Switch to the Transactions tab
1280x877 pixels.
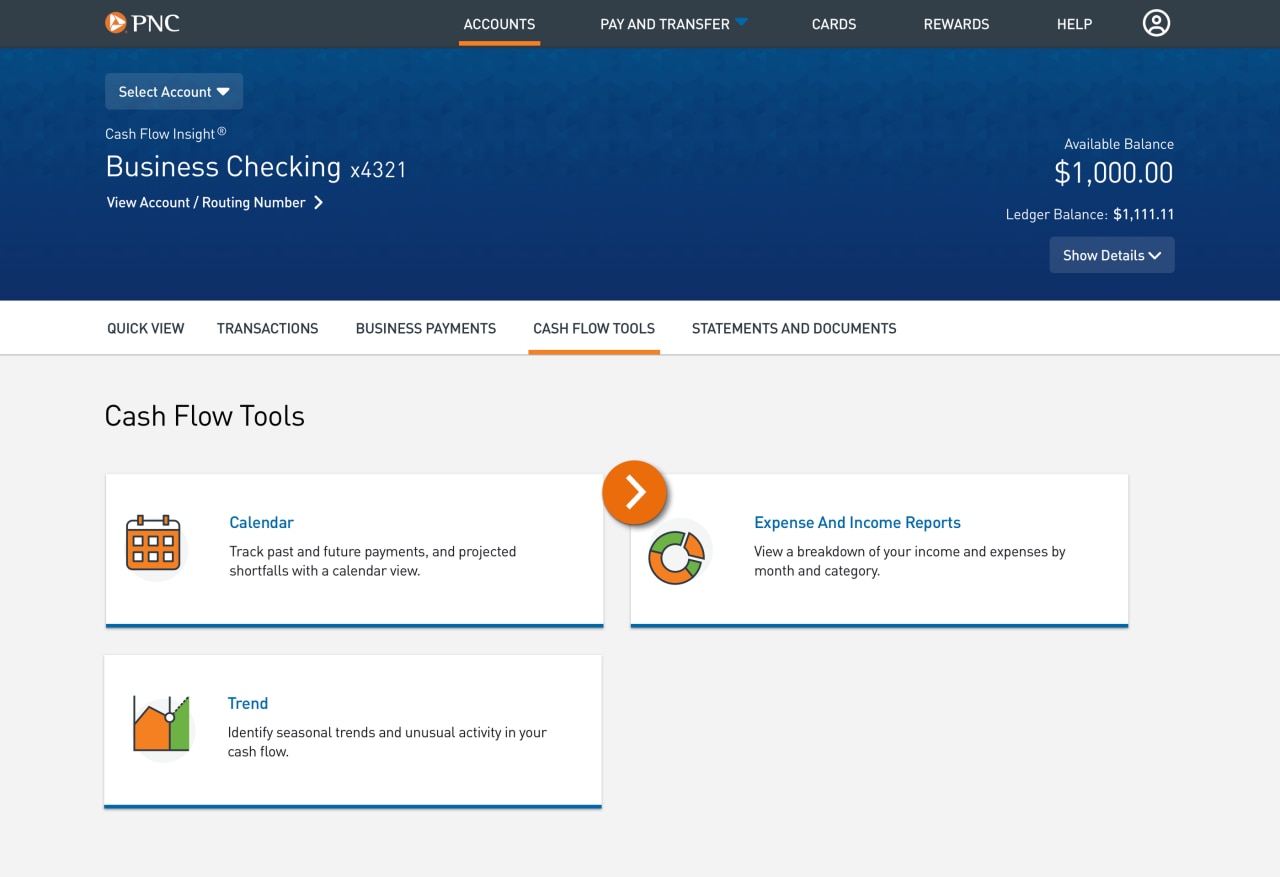tap(267, 327)
